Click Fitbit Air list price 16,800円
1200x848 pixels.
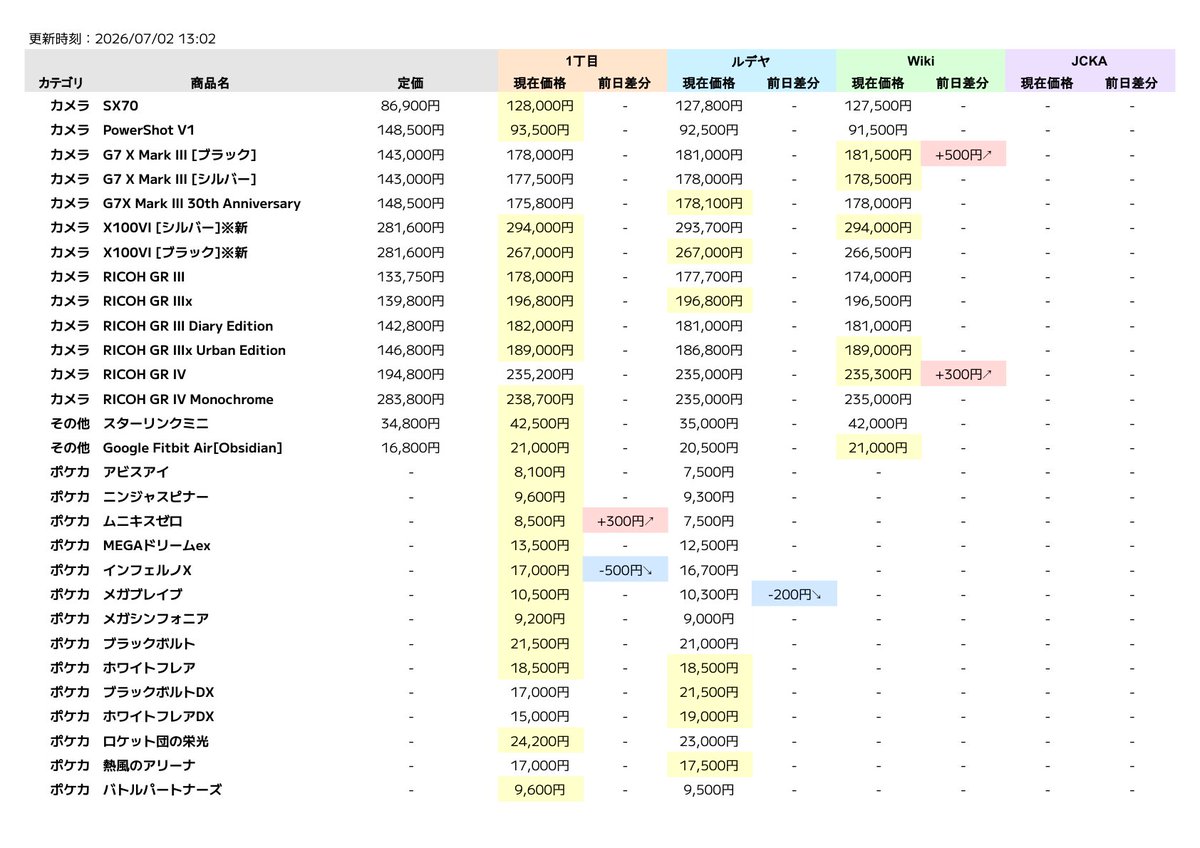413,448
